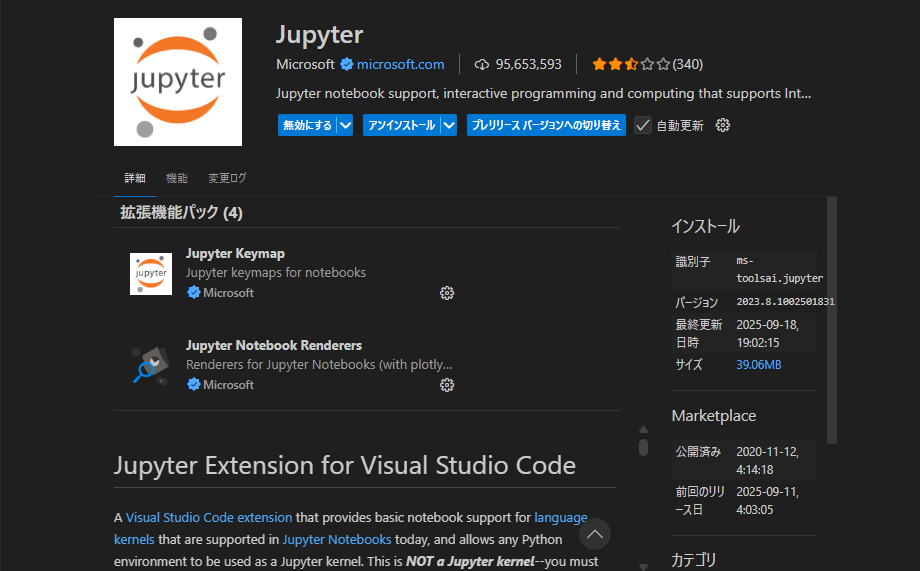The height and width of the screenshot is (571, 920).
Task: Select the 詳細 tab
Action: coord(135,178)
